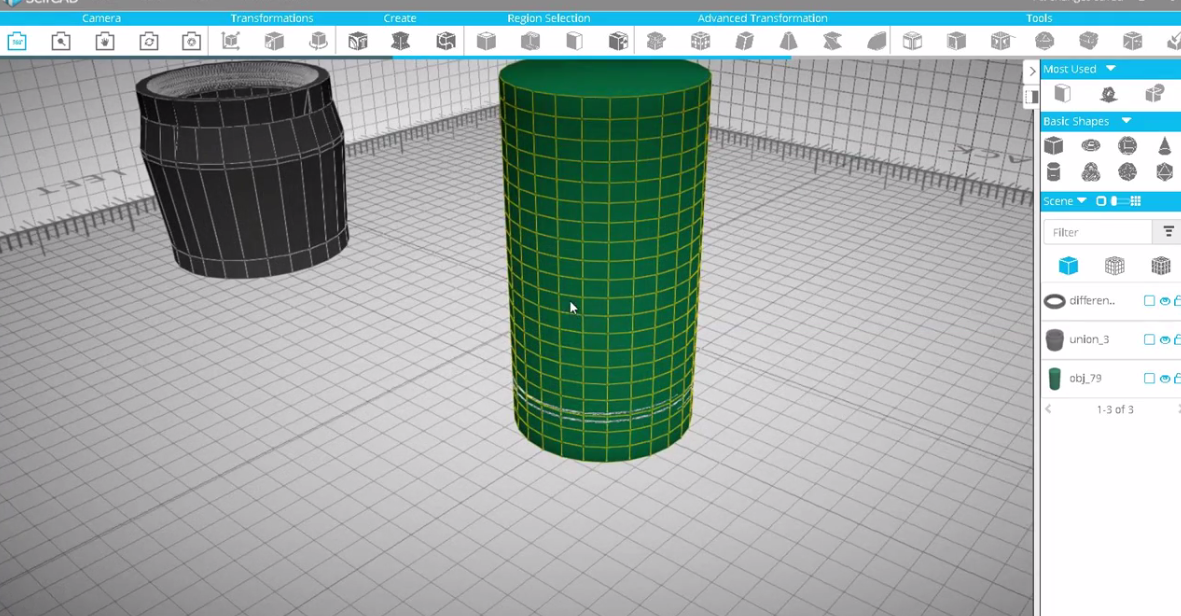Select the union_3 object row

[x=1111, y=340]
